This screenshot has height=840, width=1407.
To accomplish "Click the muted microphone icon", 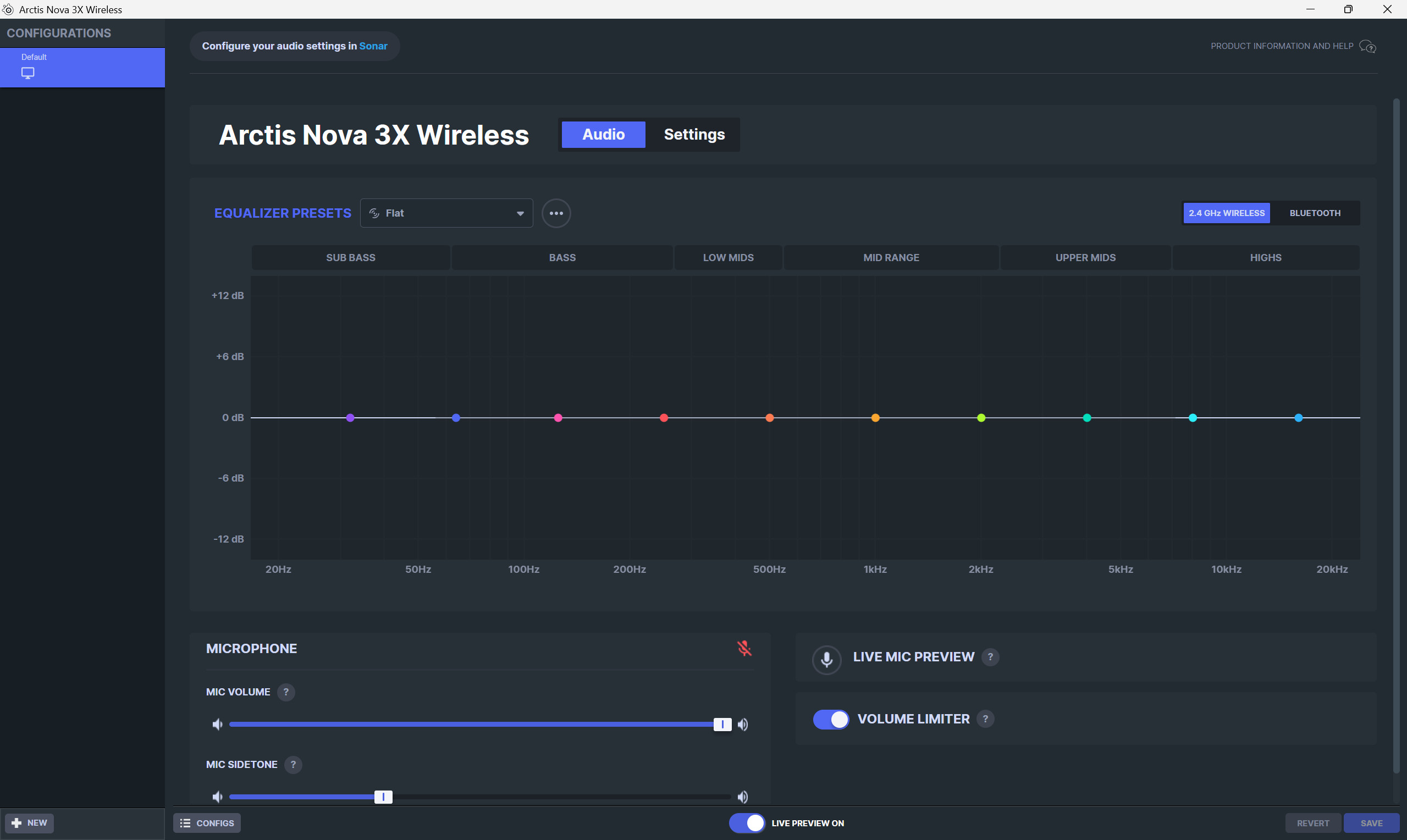I will [x=744, y=648].
